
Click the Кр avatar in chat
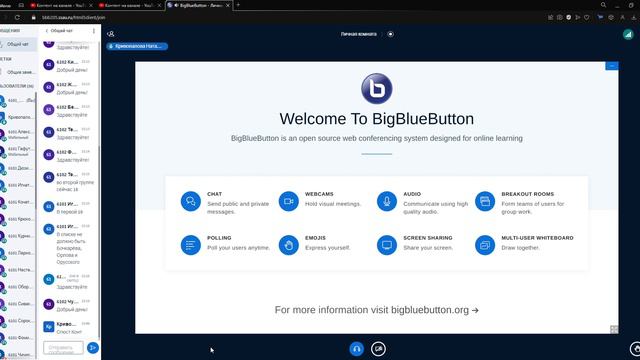49,327
